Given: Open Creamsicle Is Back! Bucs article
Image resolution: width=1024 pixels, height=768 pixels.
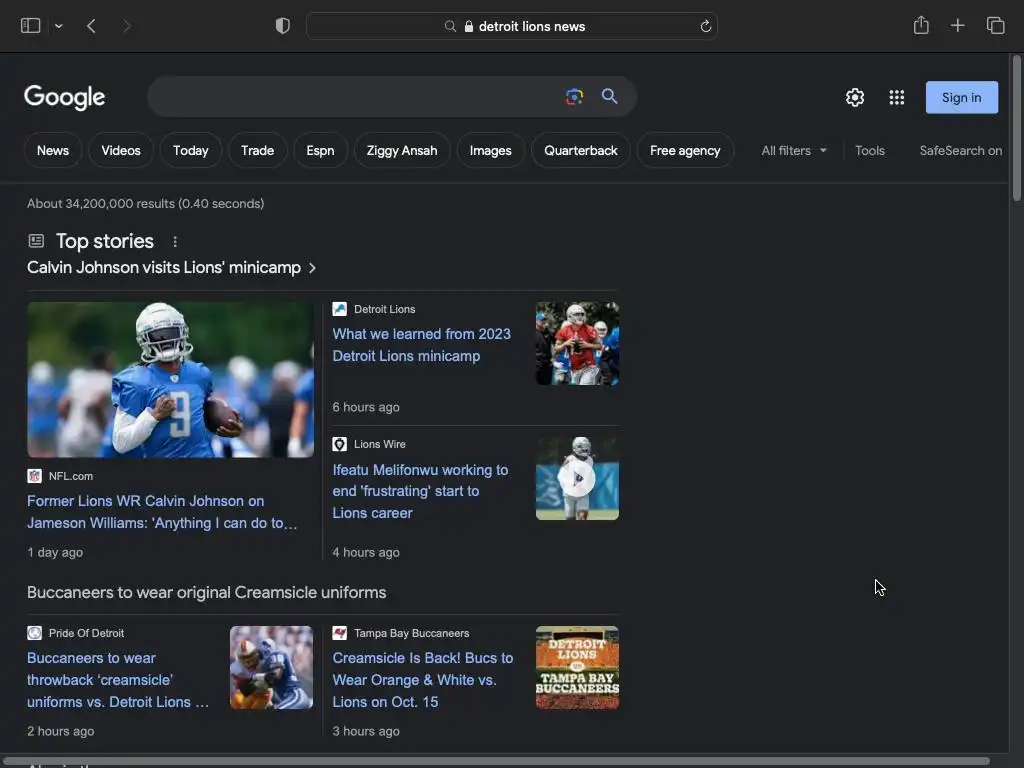Looking at the screenshot, I should click(423, 680).
